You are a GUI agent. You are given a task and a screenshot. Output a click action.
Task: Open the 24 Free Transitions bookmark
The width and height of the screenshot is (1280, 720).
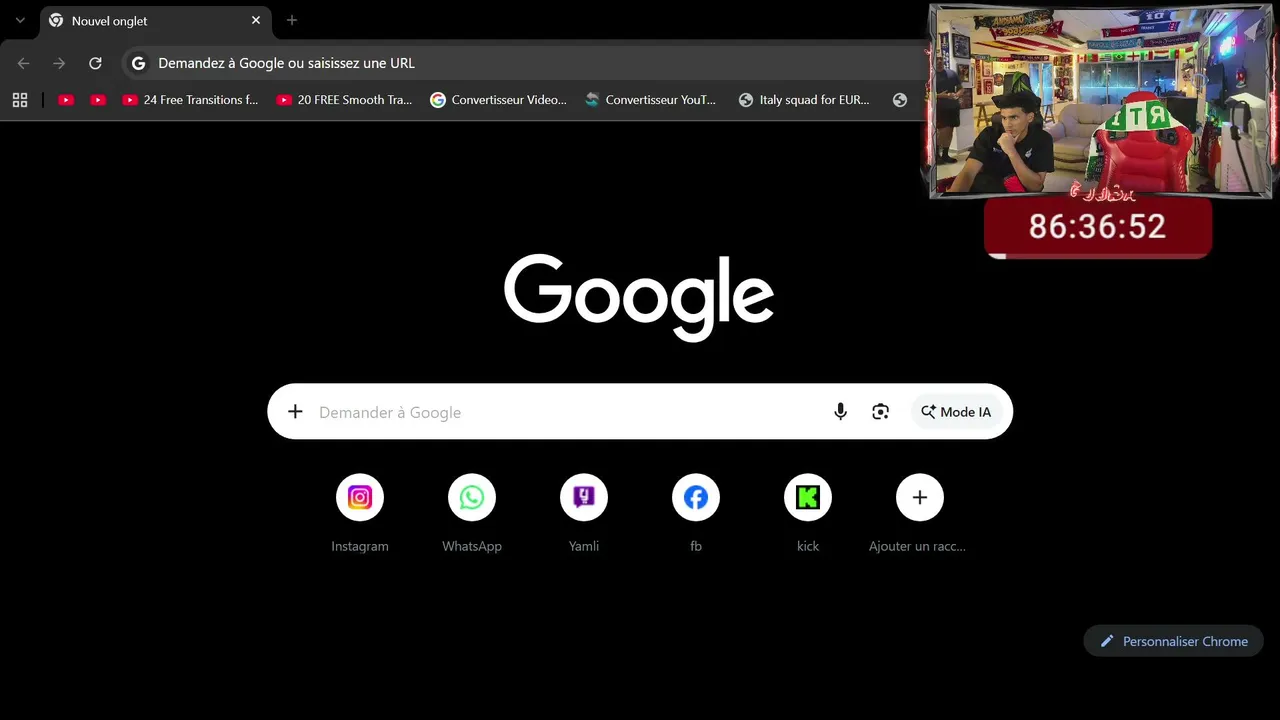coord(190,100)
